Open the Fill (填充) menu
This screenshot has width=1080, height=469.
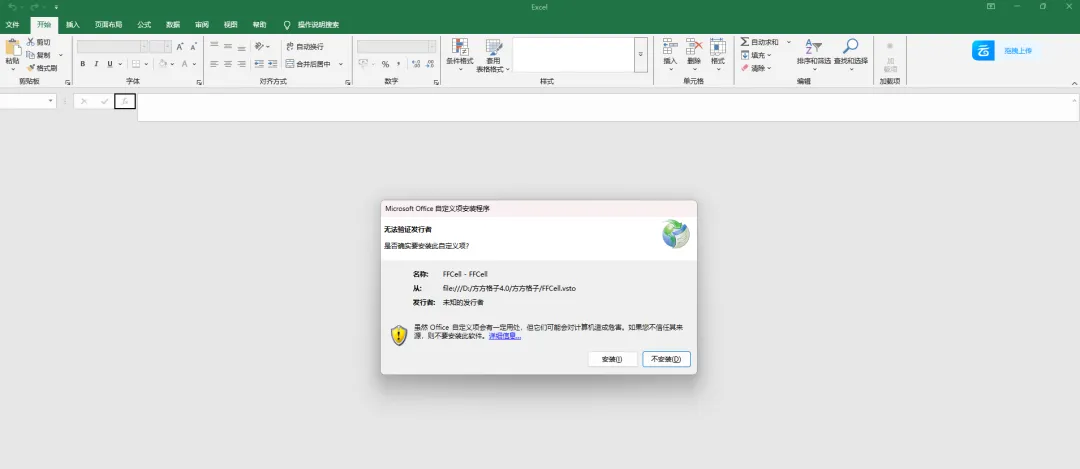756,55
